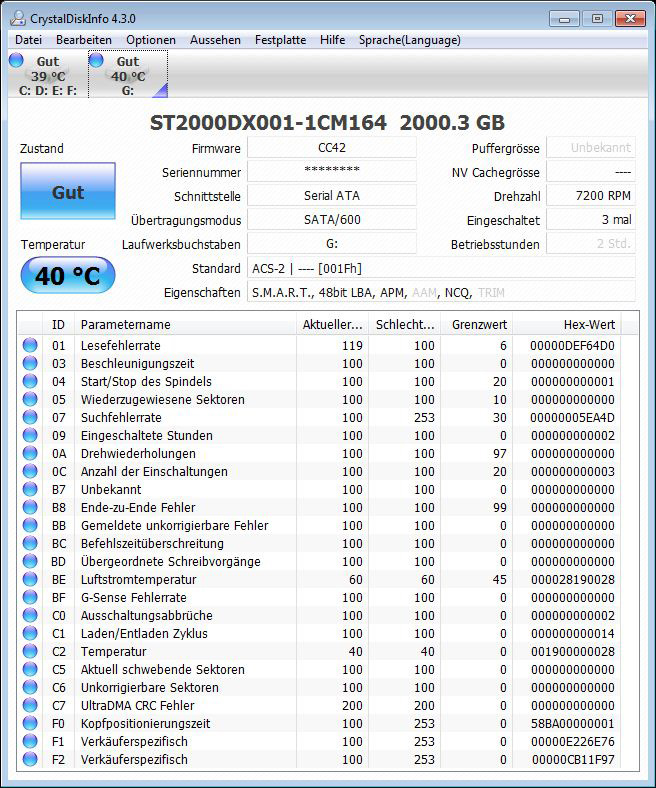Click the status orb for Start/Stop des Spindels
Screen dimensions: 656x788
(30, 381)
